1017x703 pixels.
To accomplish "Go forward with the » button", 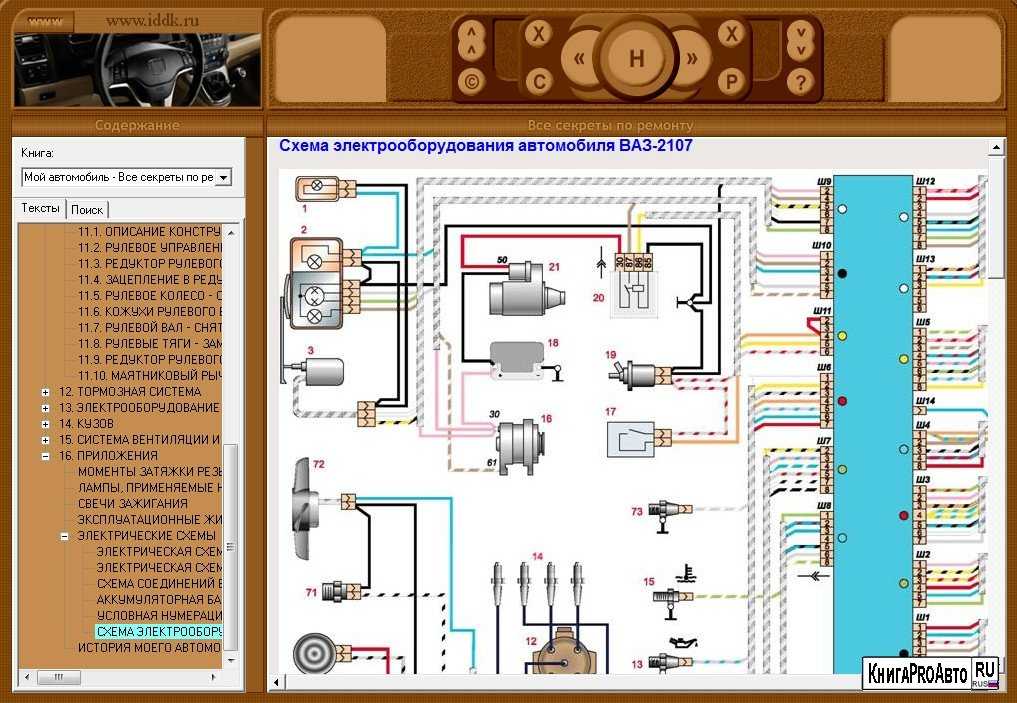I will point(692,58).
